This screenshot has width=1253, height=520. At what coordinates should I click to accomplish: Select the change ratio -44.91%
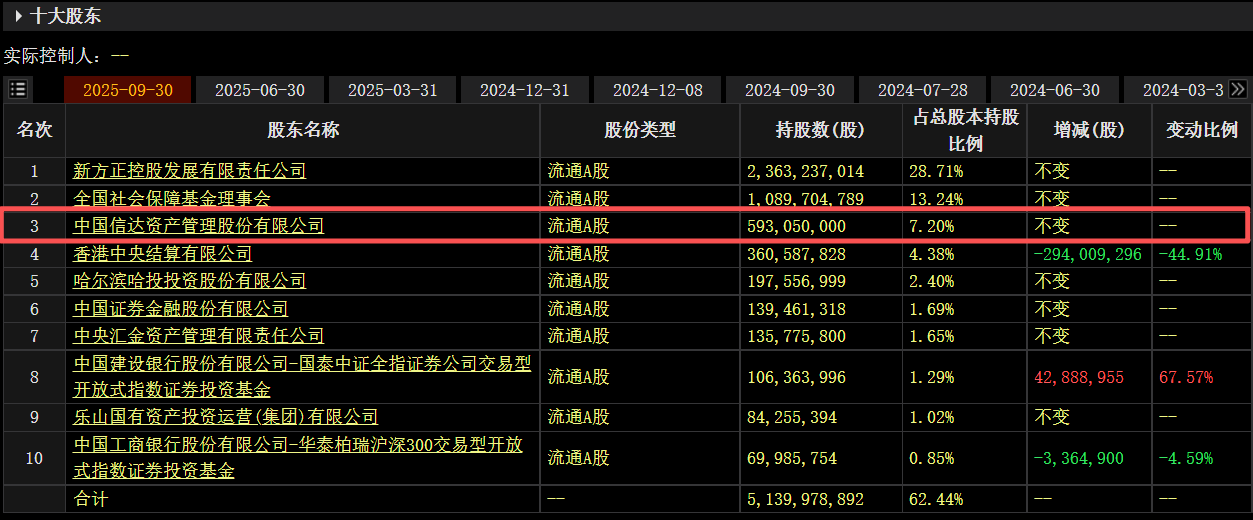click(1190, 254)
